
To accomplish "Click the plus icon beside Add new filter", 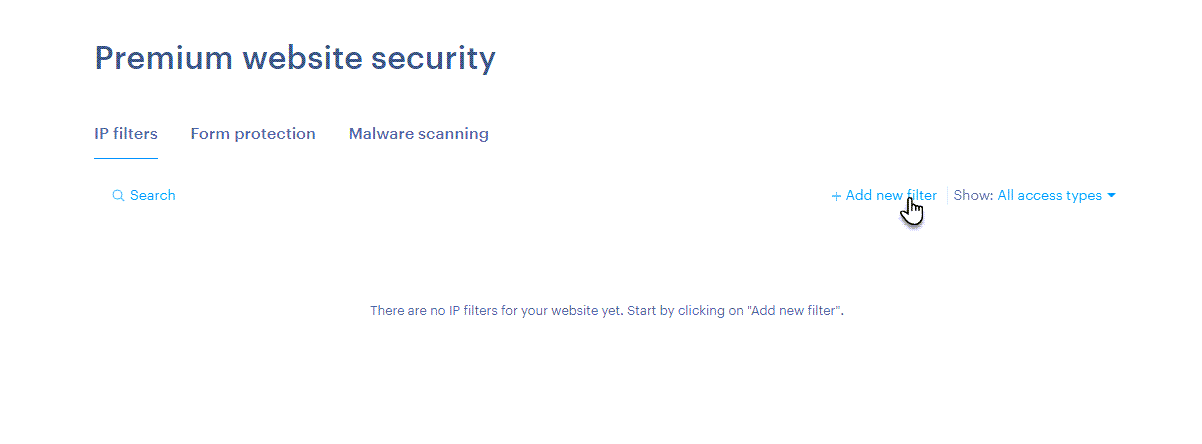I will click(836, 197).
